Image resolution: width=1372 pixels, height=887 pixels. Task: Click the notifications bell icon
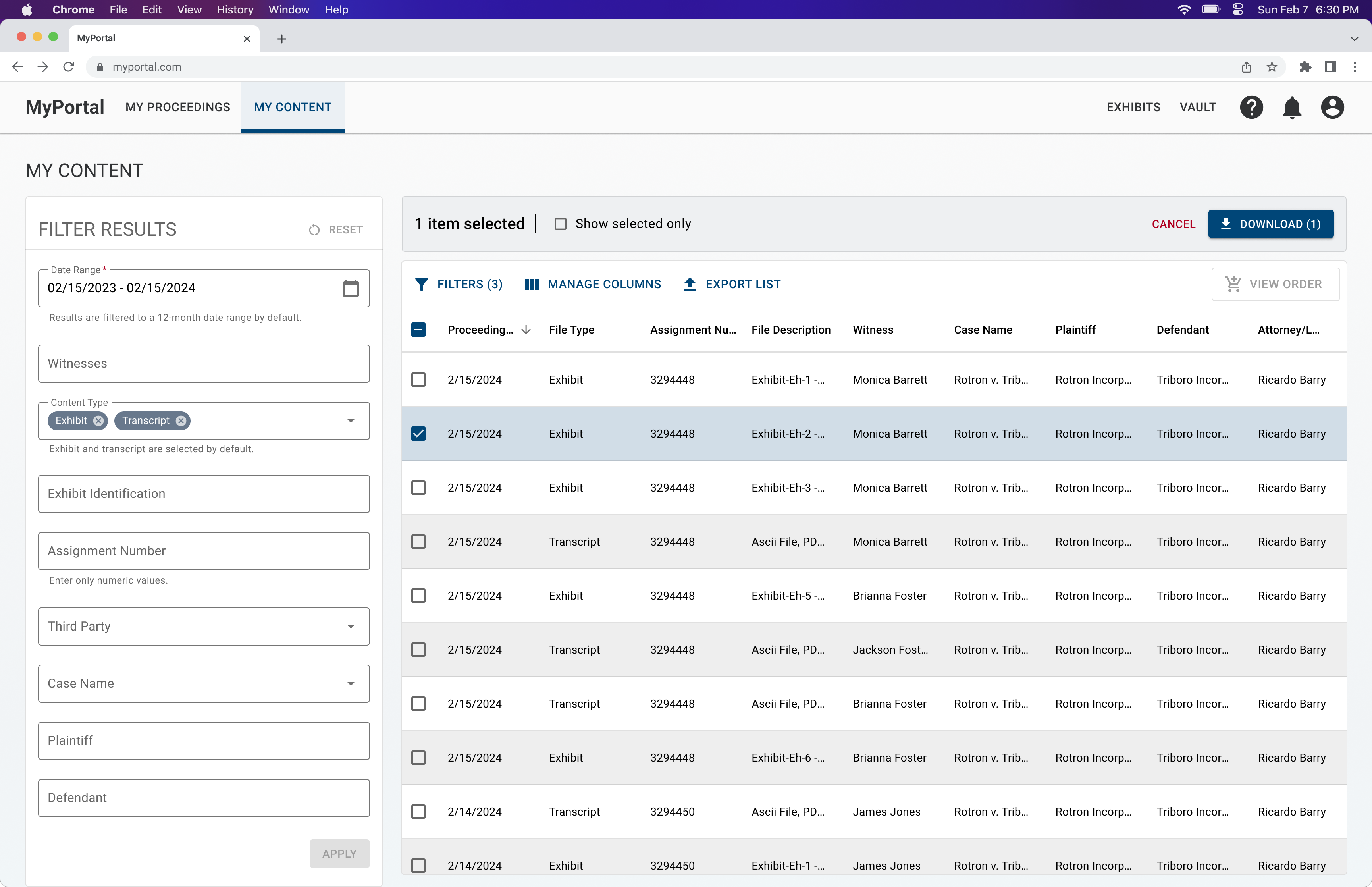1291,107
